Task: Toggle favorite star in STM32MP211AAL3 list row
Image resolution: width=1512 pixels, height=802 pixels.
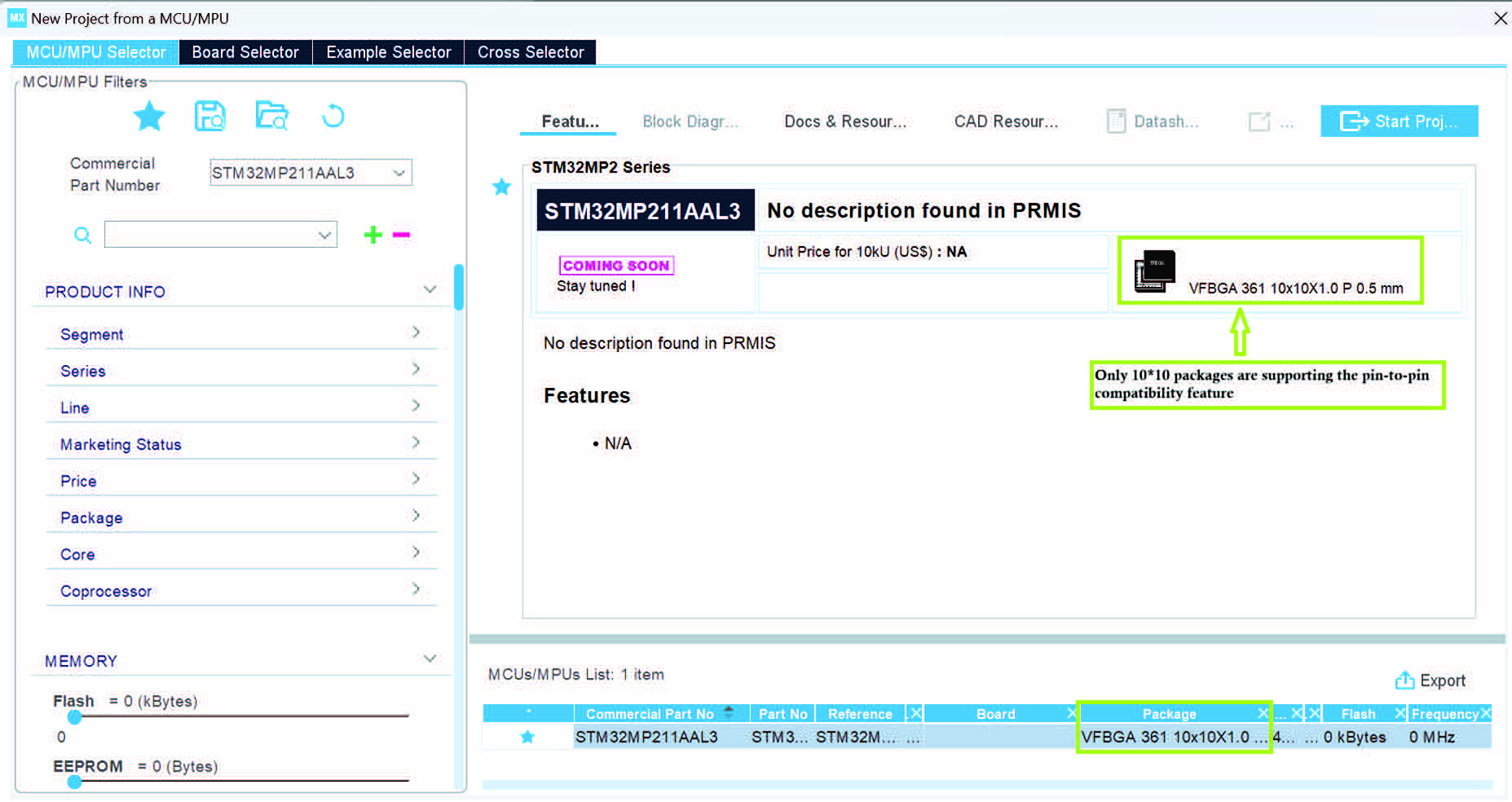Action: pyautogui.click(x=527, y=737)
